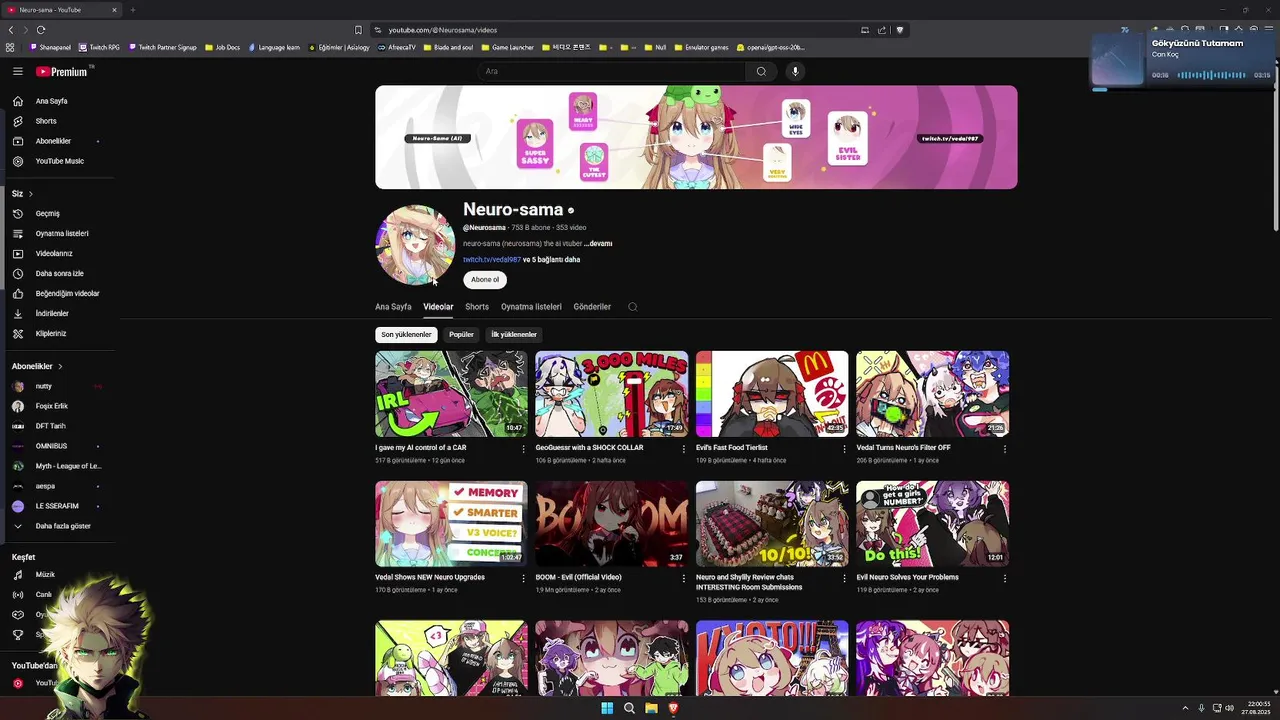Open Windows Start menu
Viewport: 1280px width, 720px height.
[607, 708]
